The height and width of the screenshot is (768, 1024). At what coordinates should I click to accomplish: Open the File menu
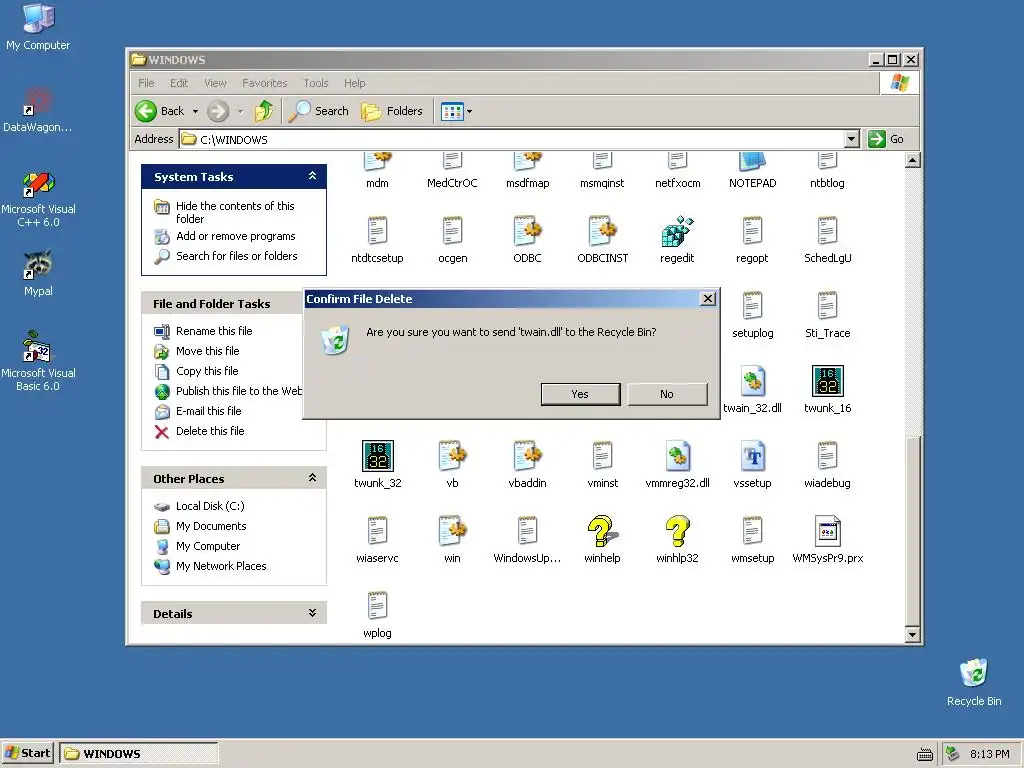coord(146,83)
